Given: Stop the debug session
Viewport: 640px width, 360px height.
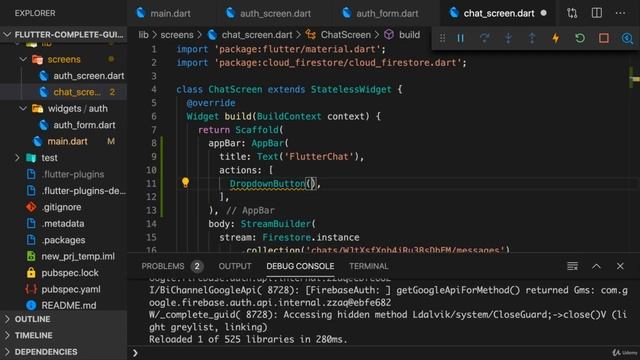Looking at the screenshot, I should click(604, 38).
